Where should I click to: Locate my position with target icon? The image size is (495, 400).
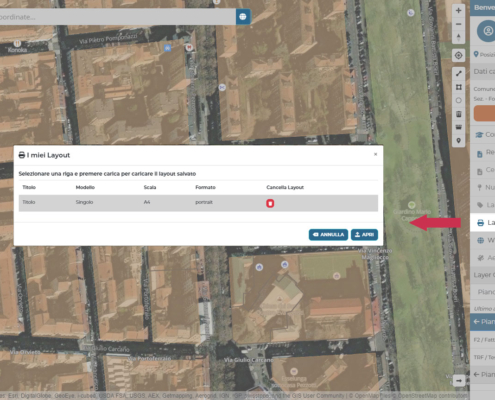(458, 55)
